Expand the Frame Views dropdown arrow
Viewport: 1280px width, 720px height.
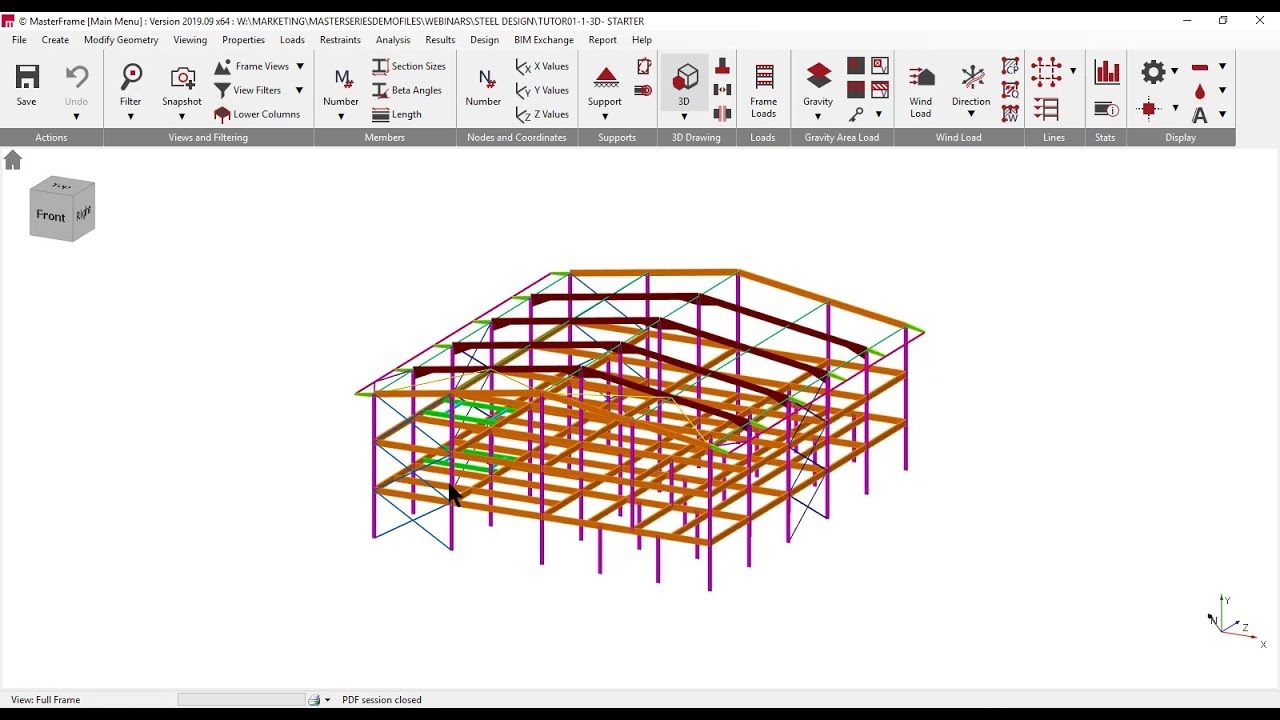(x=300, y=66)
